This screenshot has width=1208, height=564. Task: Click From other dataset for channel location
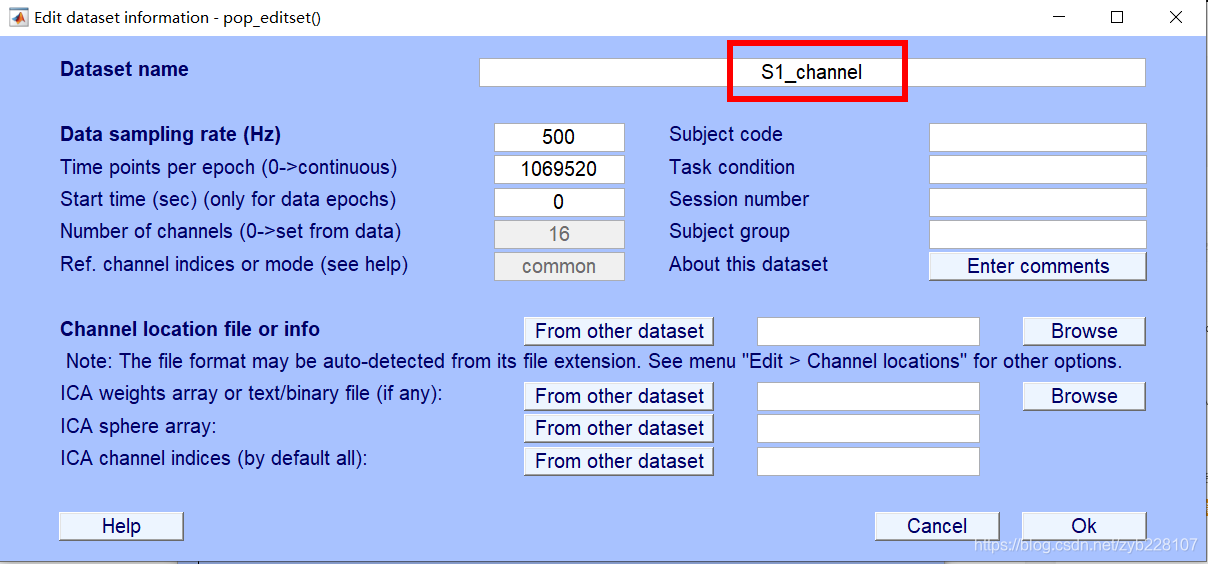pyautogui.click(x=619, y=331)
